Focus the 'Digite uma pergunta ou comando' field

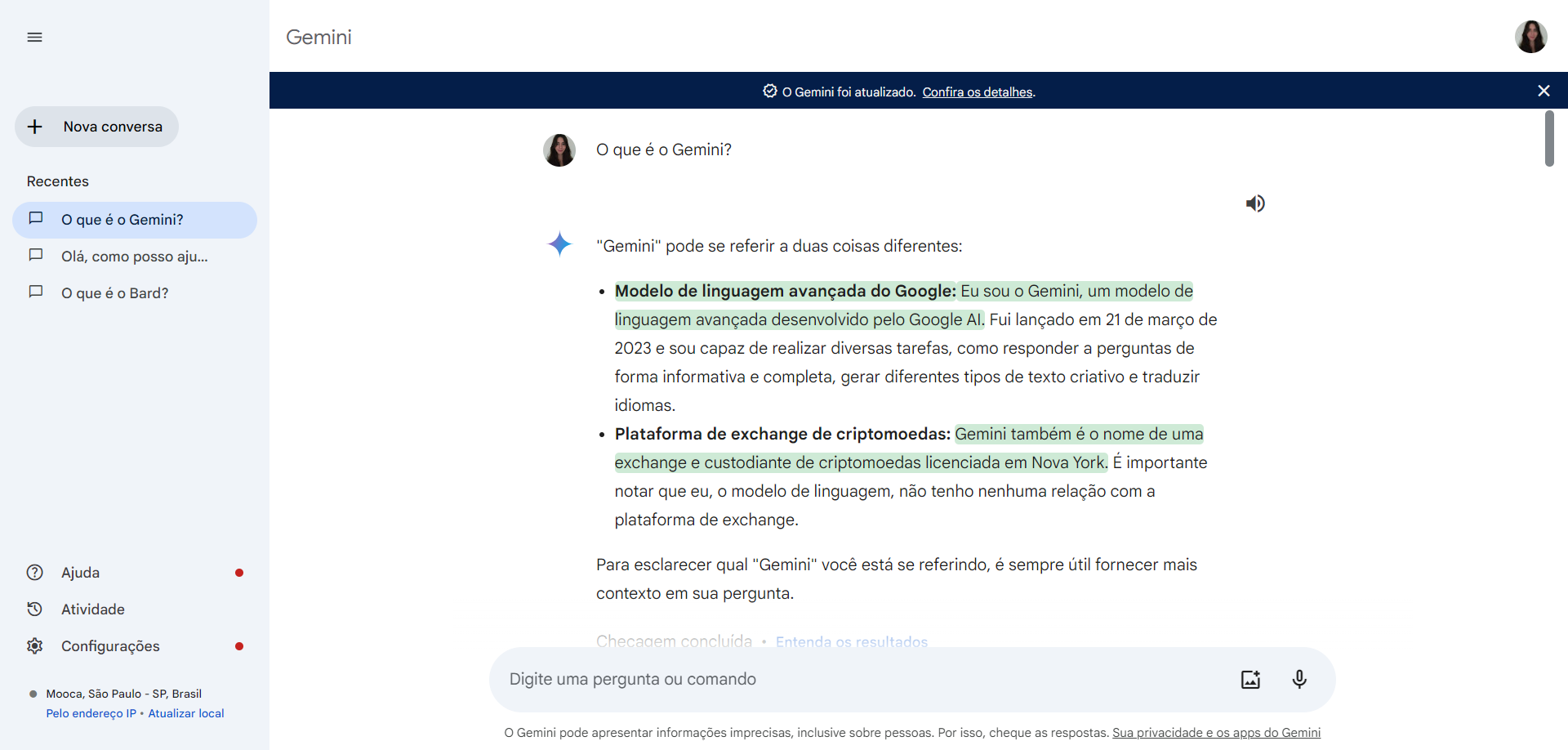point(866,679)
